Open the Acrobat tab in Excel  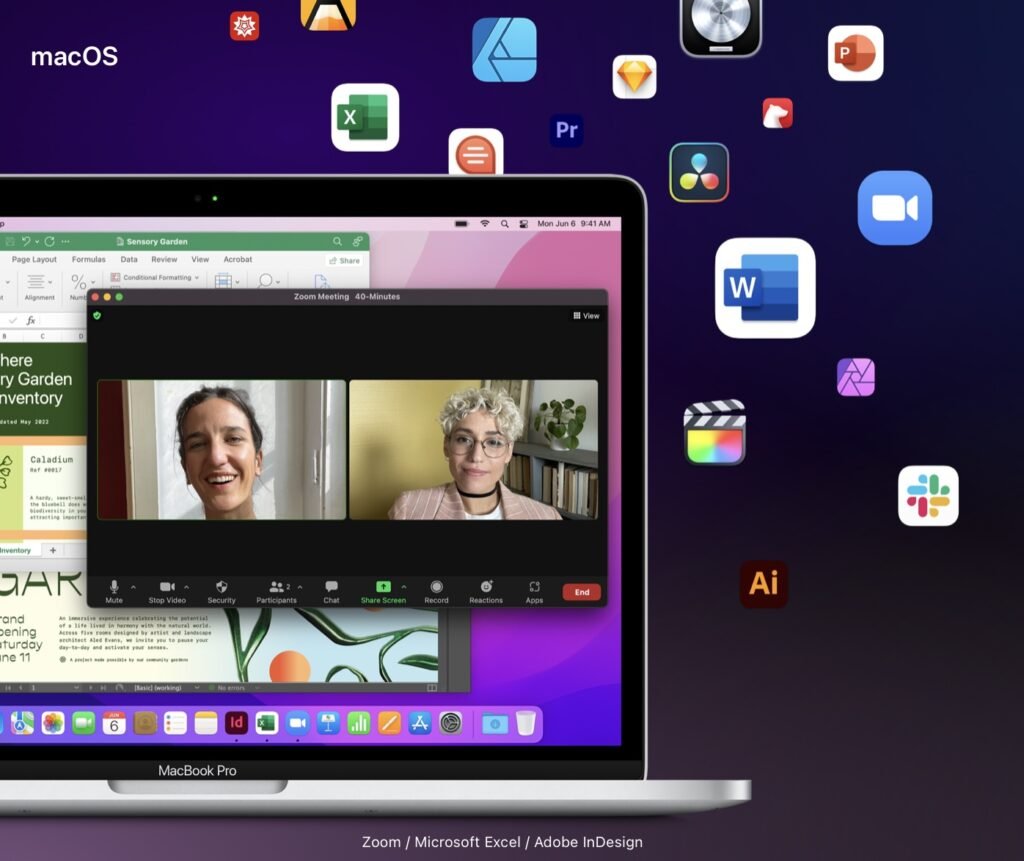pyautogui.click(x=238, y=259)
